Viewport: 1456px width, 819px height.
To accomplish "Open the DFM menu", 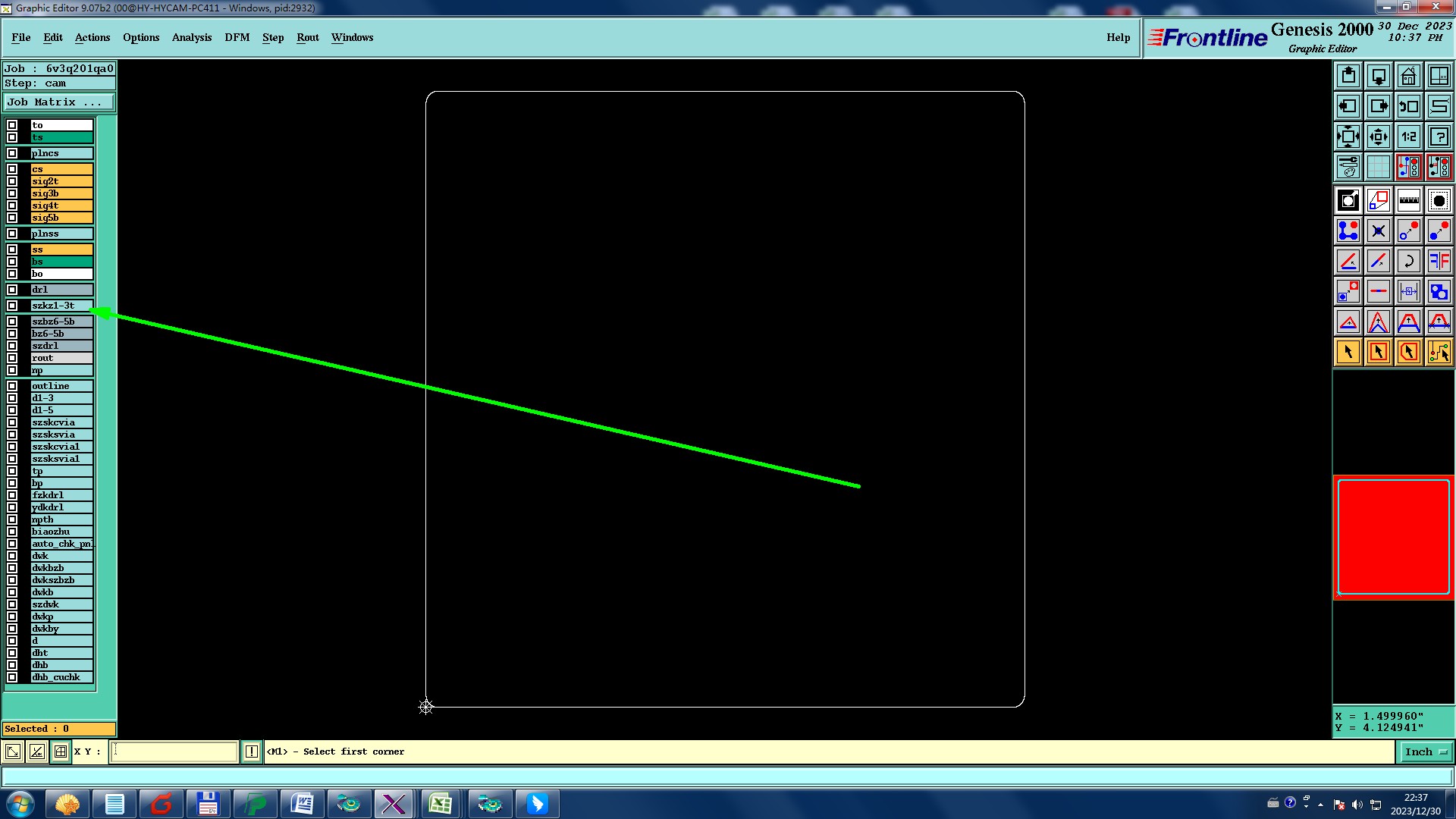I will (x=237, y=37).
